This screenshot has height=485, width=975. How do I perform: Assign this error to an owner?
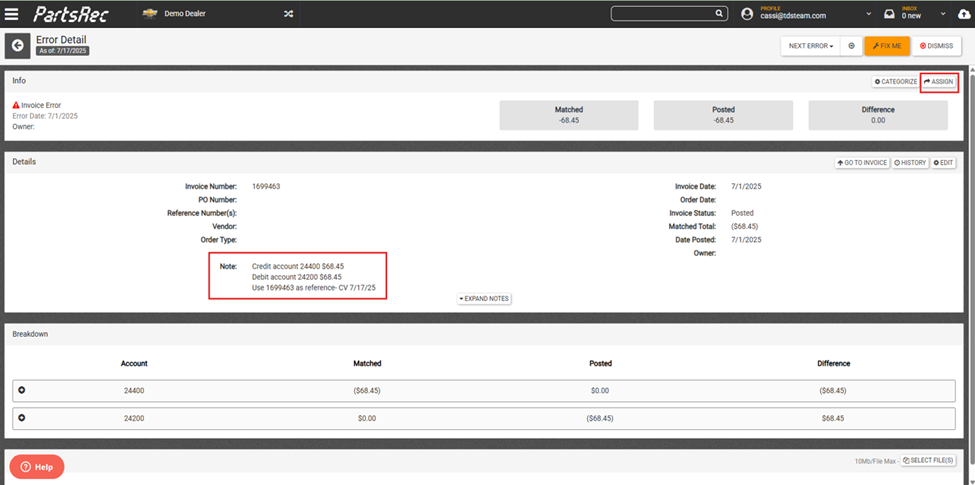pyautogui.click(x=938, y=81)
